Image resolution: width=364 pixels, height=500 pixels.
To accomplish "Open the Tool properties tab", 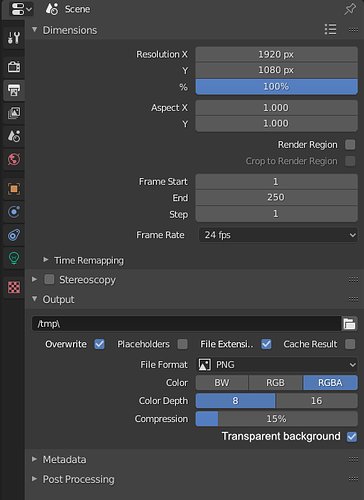I will click(x=14, y=38).
